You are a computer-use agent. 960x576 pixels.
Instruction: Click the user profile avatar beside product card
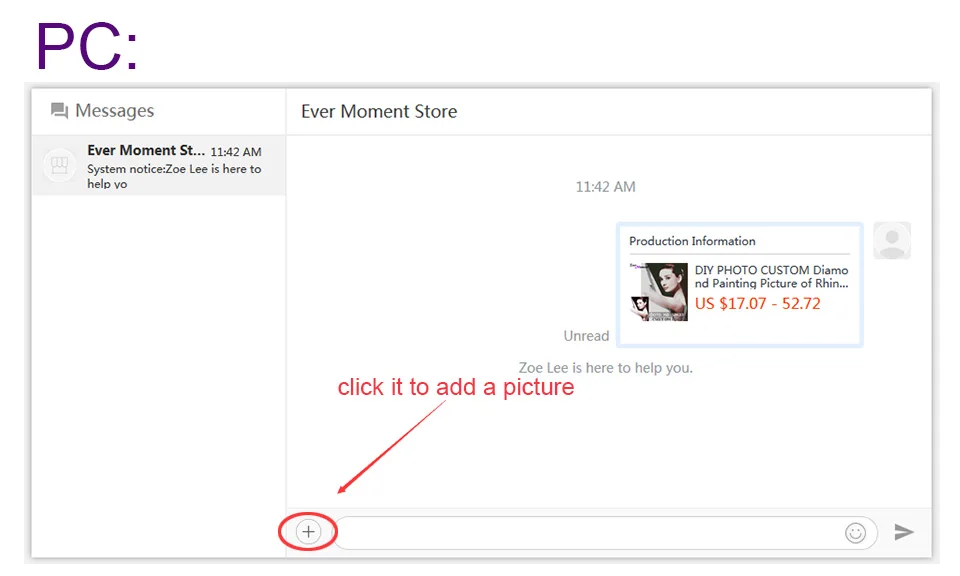[892, 241]
